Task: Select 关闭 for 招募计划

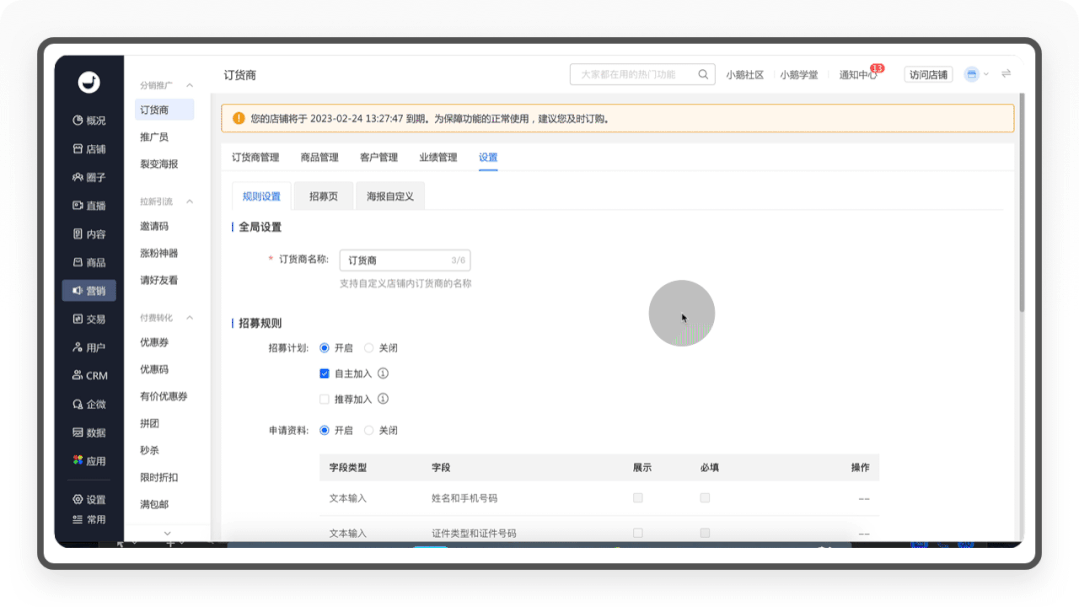Action: coord(369,348)
